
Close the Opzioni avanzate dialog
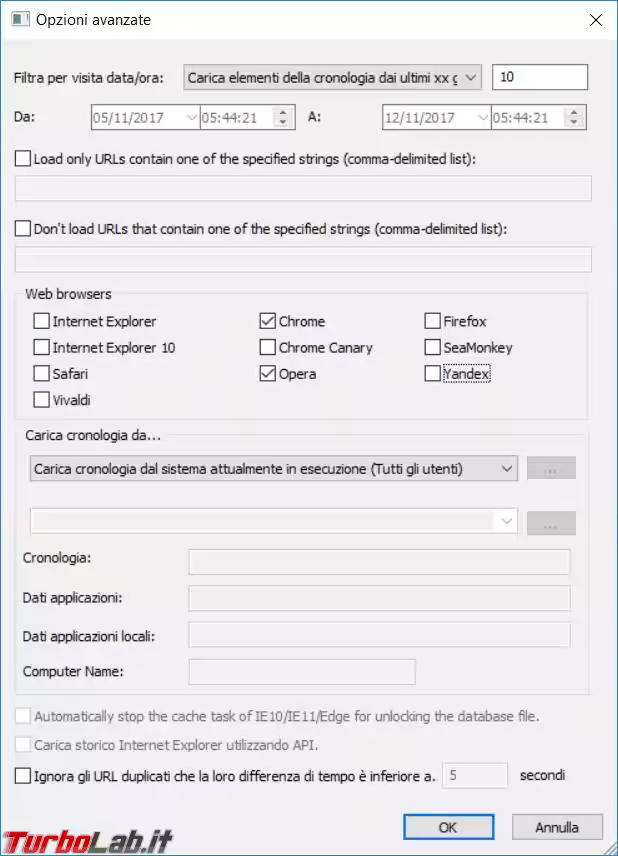pos(595,20)
